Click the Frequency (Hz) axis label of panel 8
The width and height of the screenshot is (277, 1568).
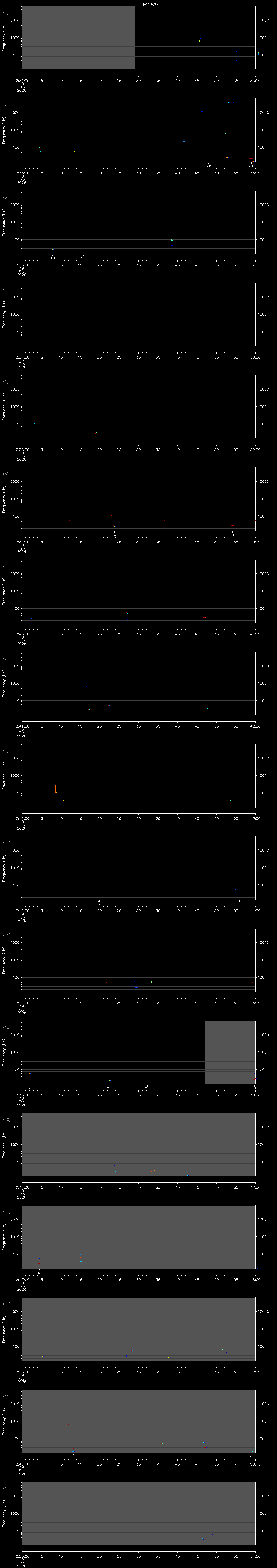(4, 682)
